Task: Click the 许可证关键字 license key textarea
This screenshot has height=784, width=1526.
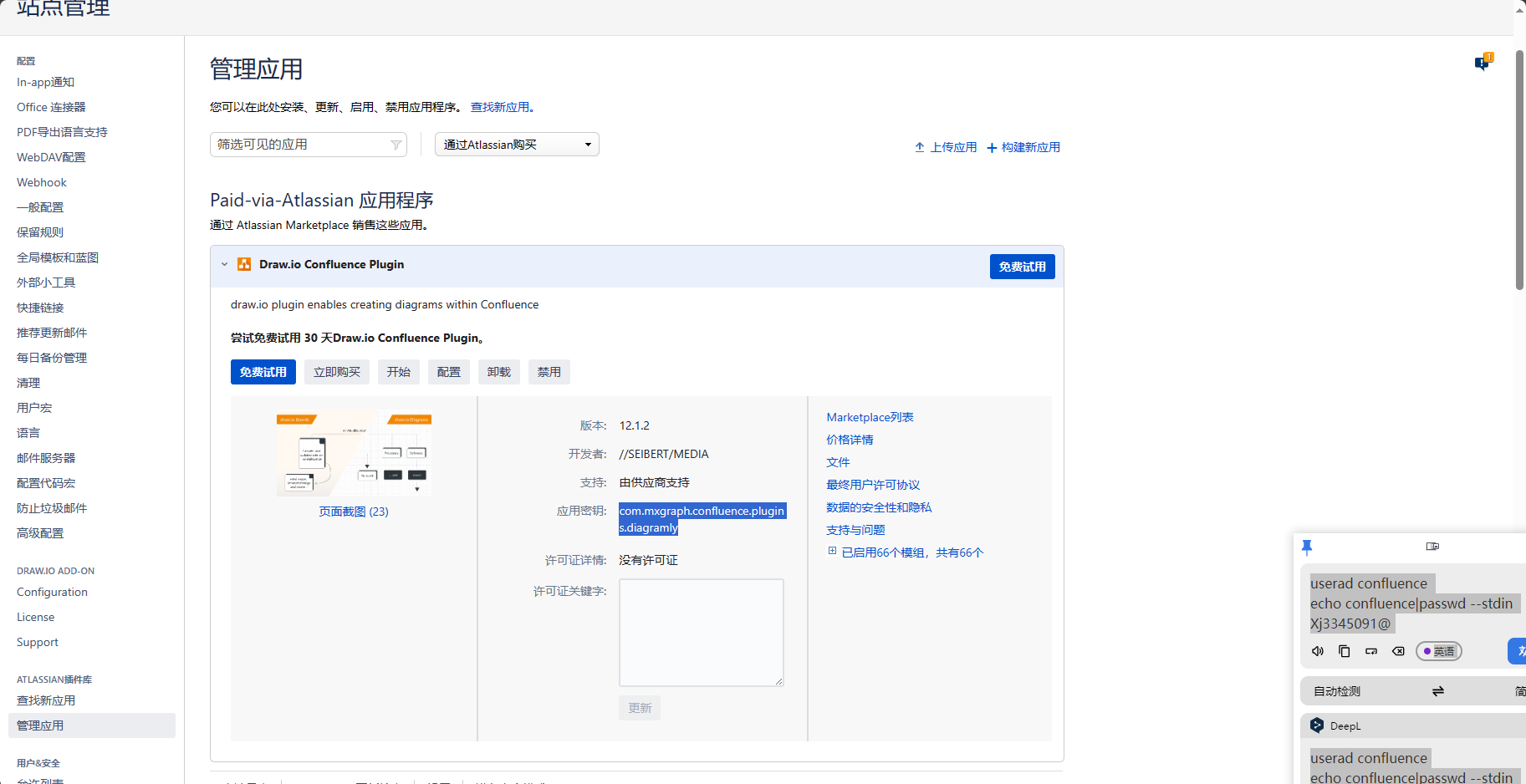Action: [x=701, y=633]
